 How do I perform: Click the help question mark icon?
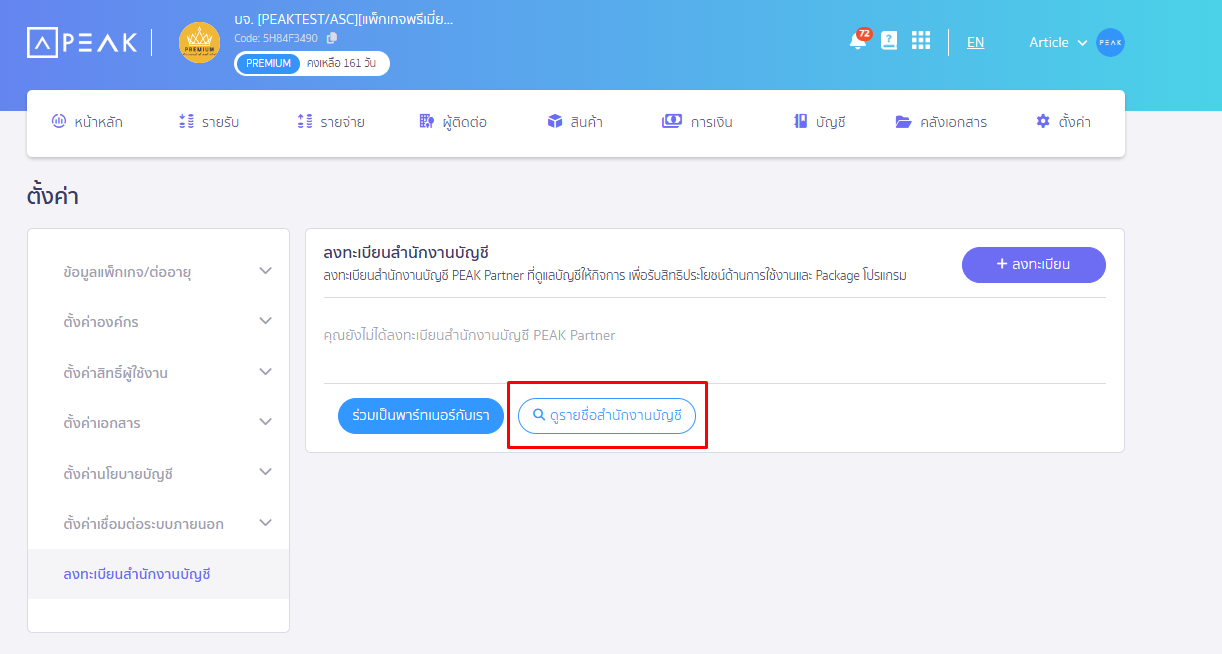pyautogui.click(x=889, y=41)
